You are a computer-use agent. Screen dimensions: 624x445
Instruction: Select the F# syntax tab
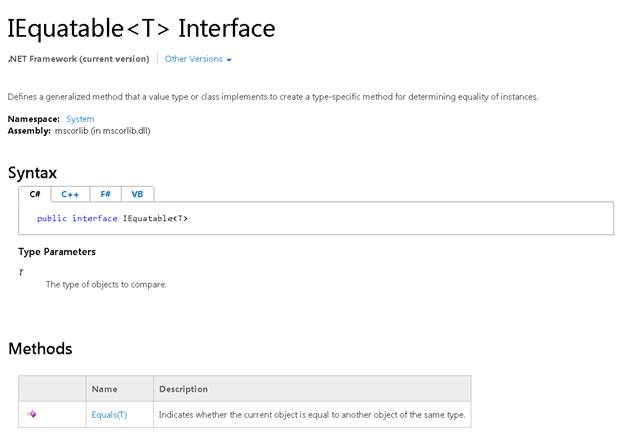pyautogui.click(x=105, y=194)
